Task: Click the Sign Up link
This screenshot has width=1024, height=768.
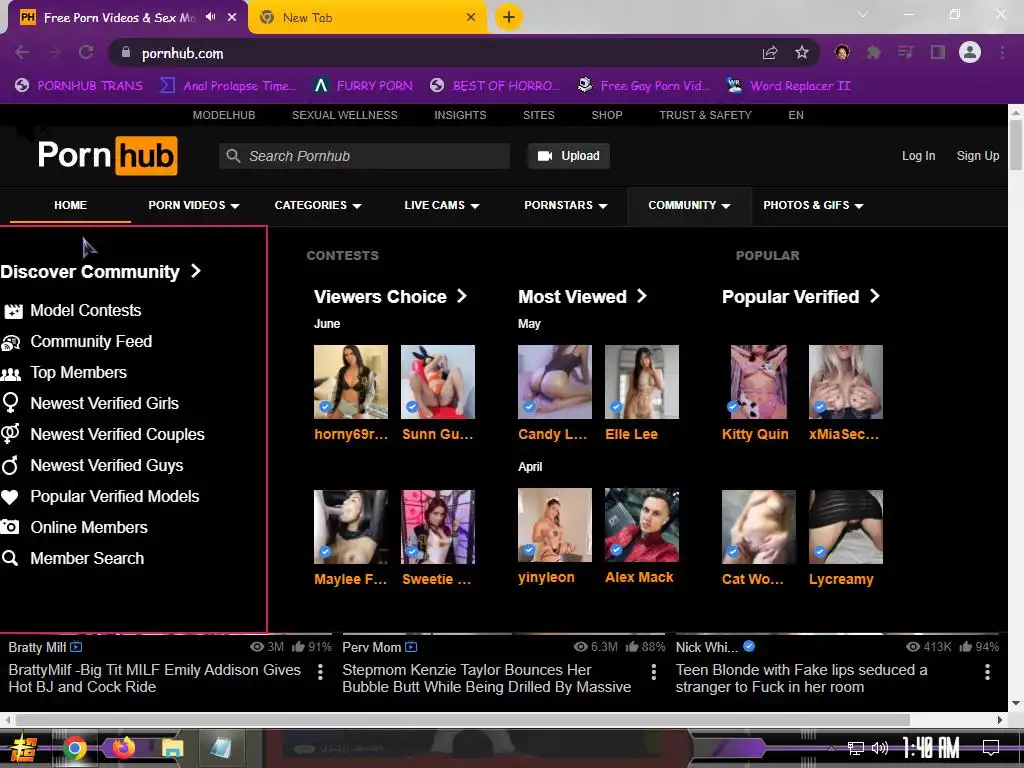Action: tap(978, 156)
